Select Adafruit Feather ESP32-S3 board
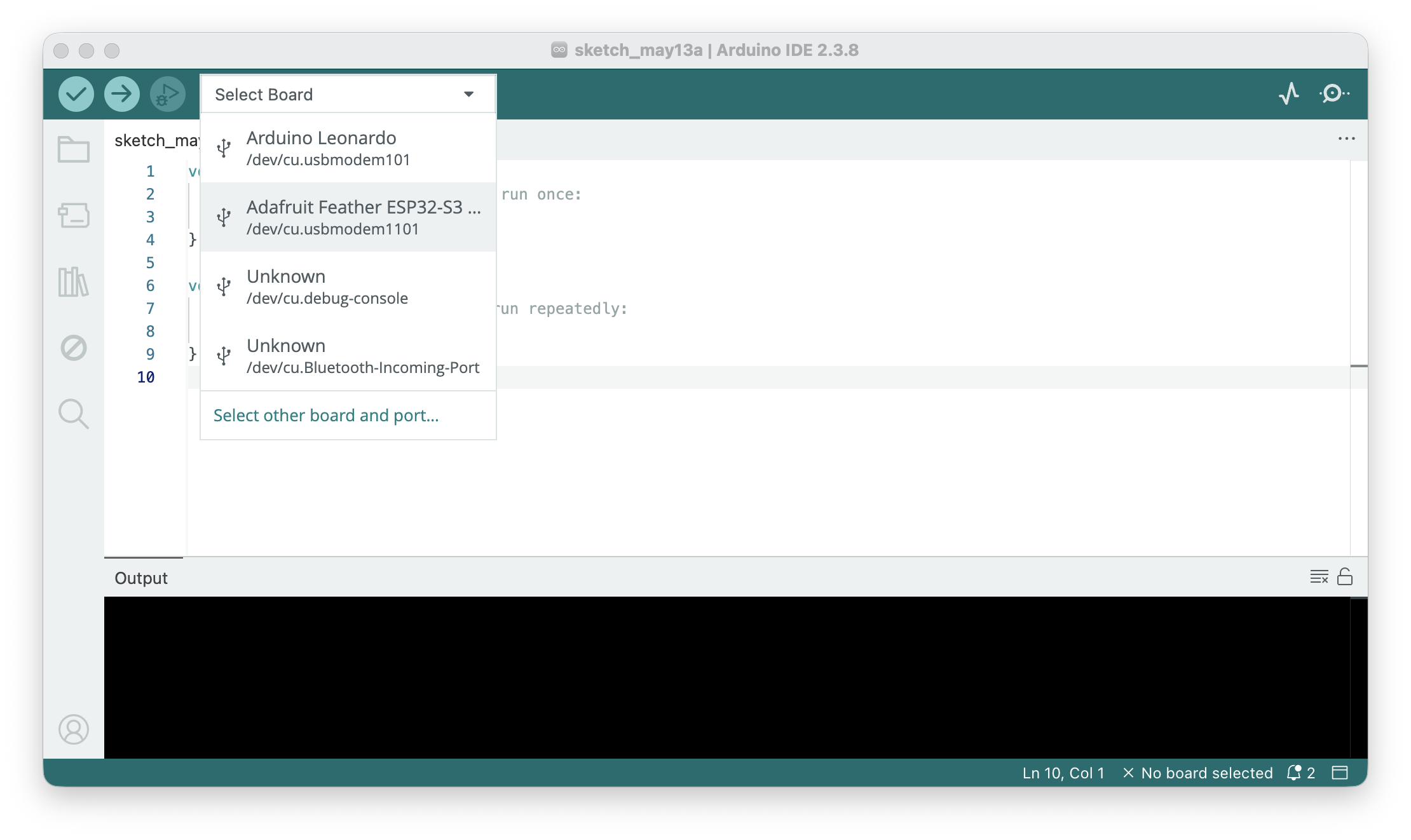Viewport: 1411px width, 840px height. [348, 217]
